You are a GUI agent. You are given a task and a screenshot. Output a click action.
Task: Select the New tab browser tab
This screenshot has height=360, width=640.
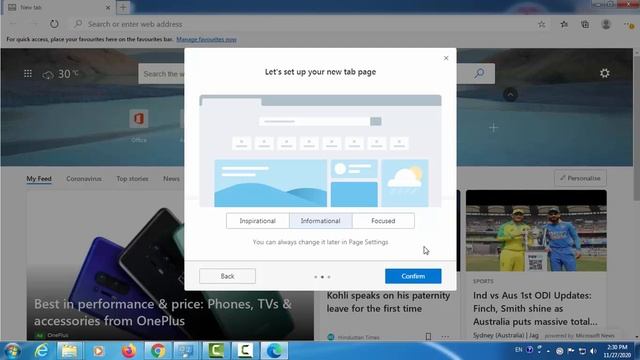click(59, 7)
